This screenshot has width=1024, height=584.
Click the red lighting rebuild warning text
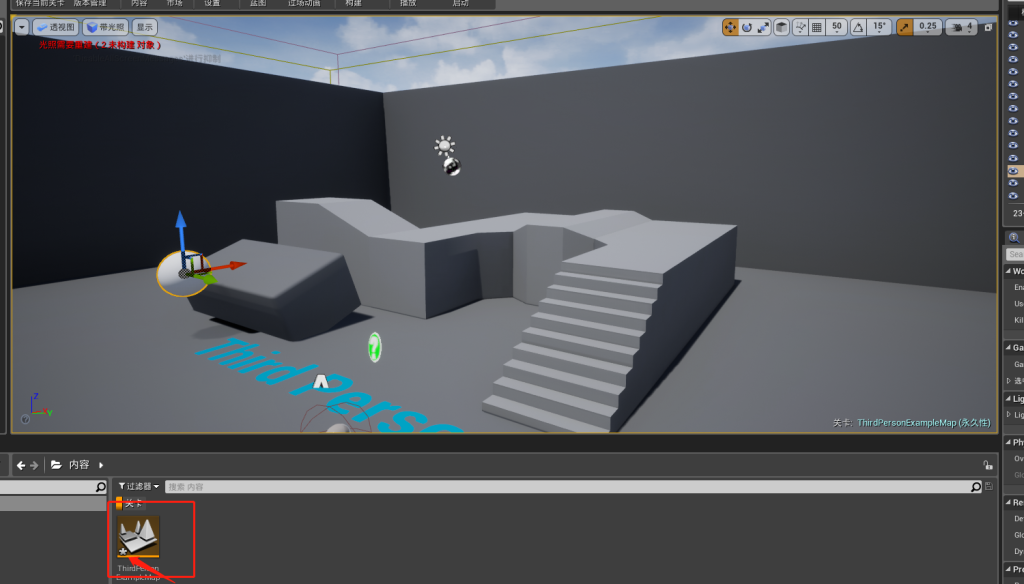point(99,45)
